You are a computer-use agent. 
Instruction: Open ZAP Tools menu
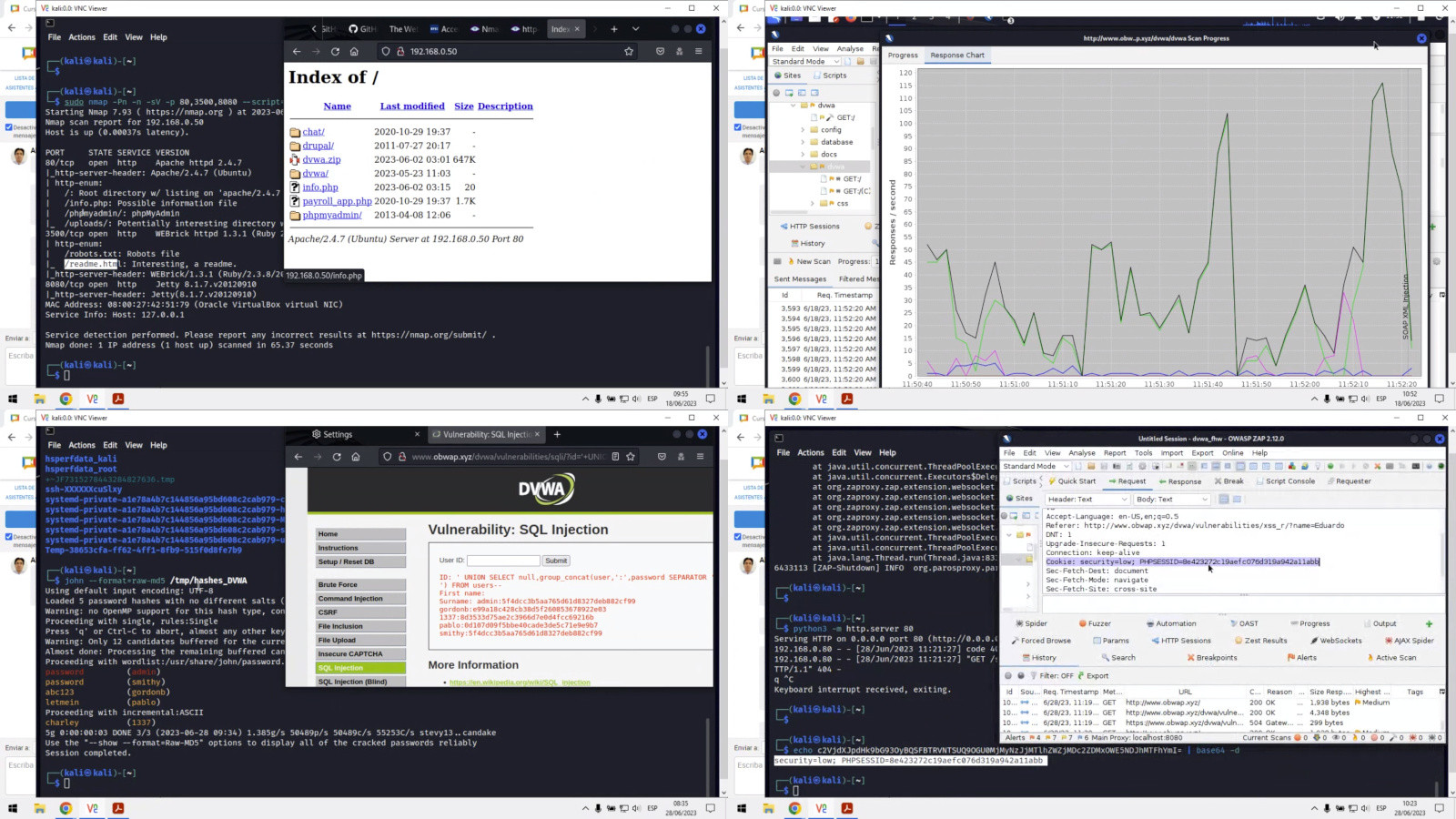[1143, 453]
